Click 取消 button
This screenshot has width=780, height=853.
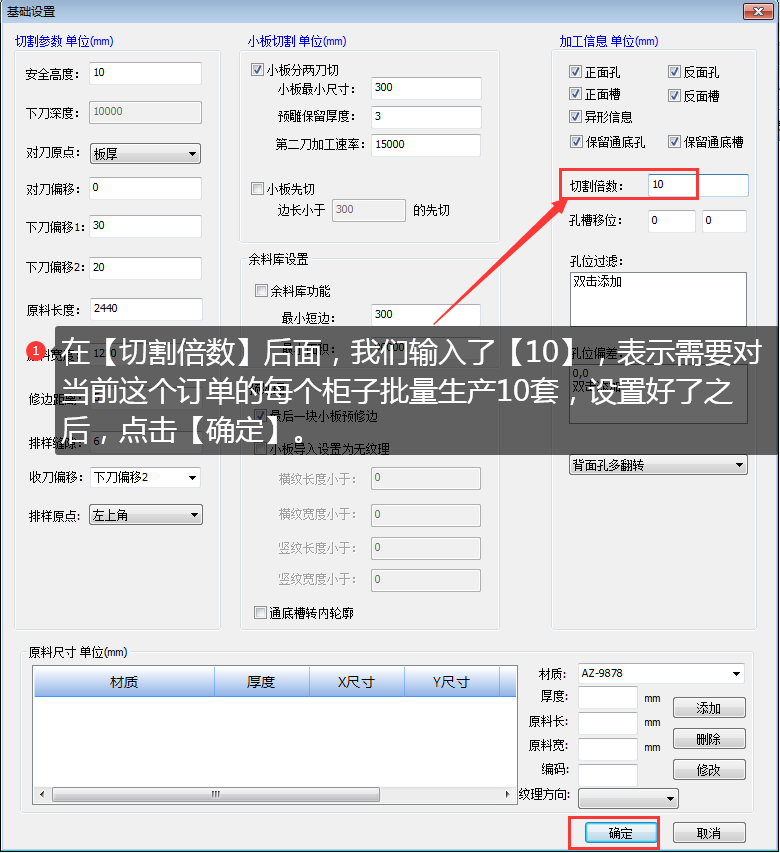pos(709,833)
